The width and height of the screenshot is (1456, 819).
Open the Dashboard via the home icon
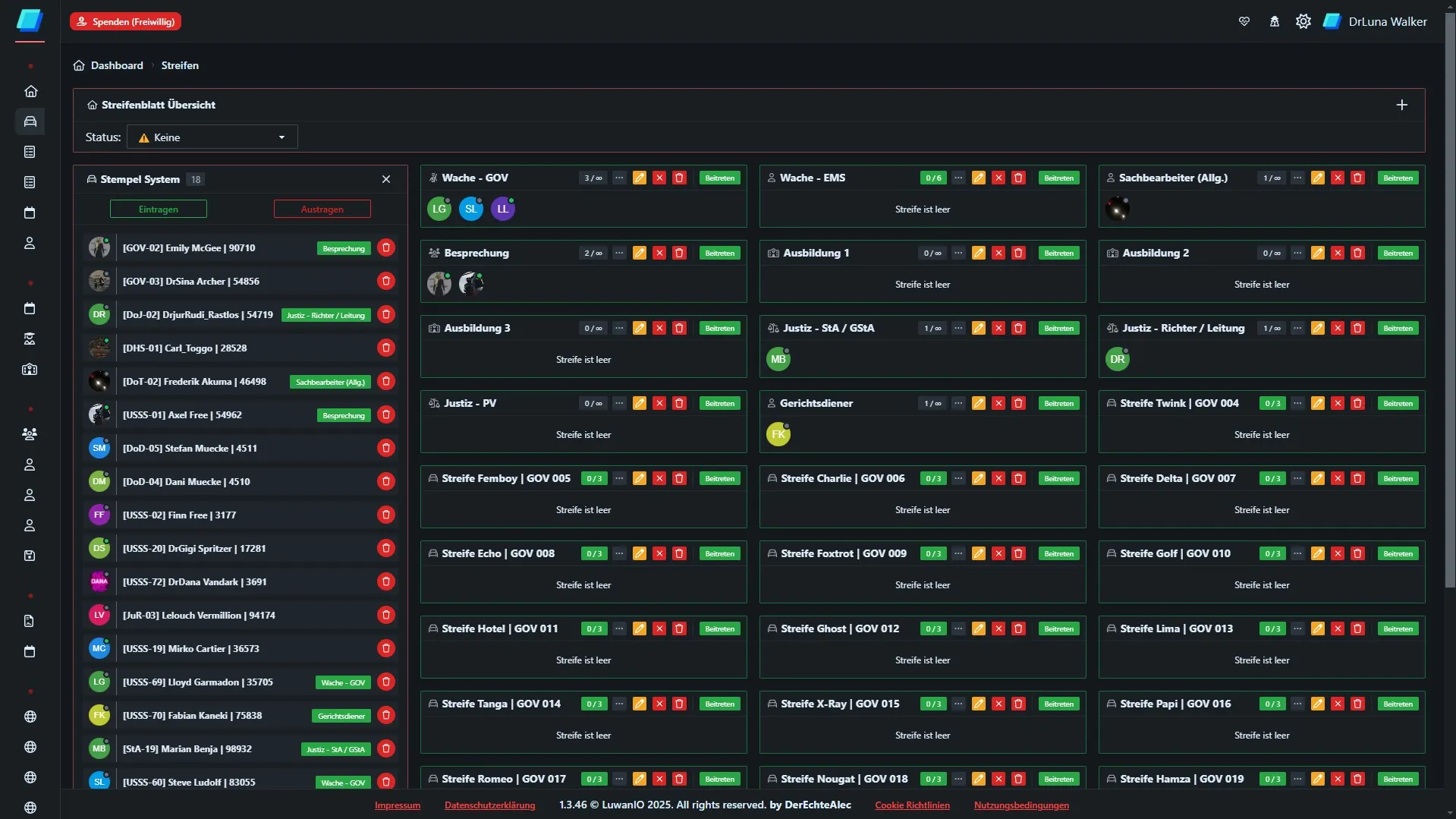coord(30,91)
